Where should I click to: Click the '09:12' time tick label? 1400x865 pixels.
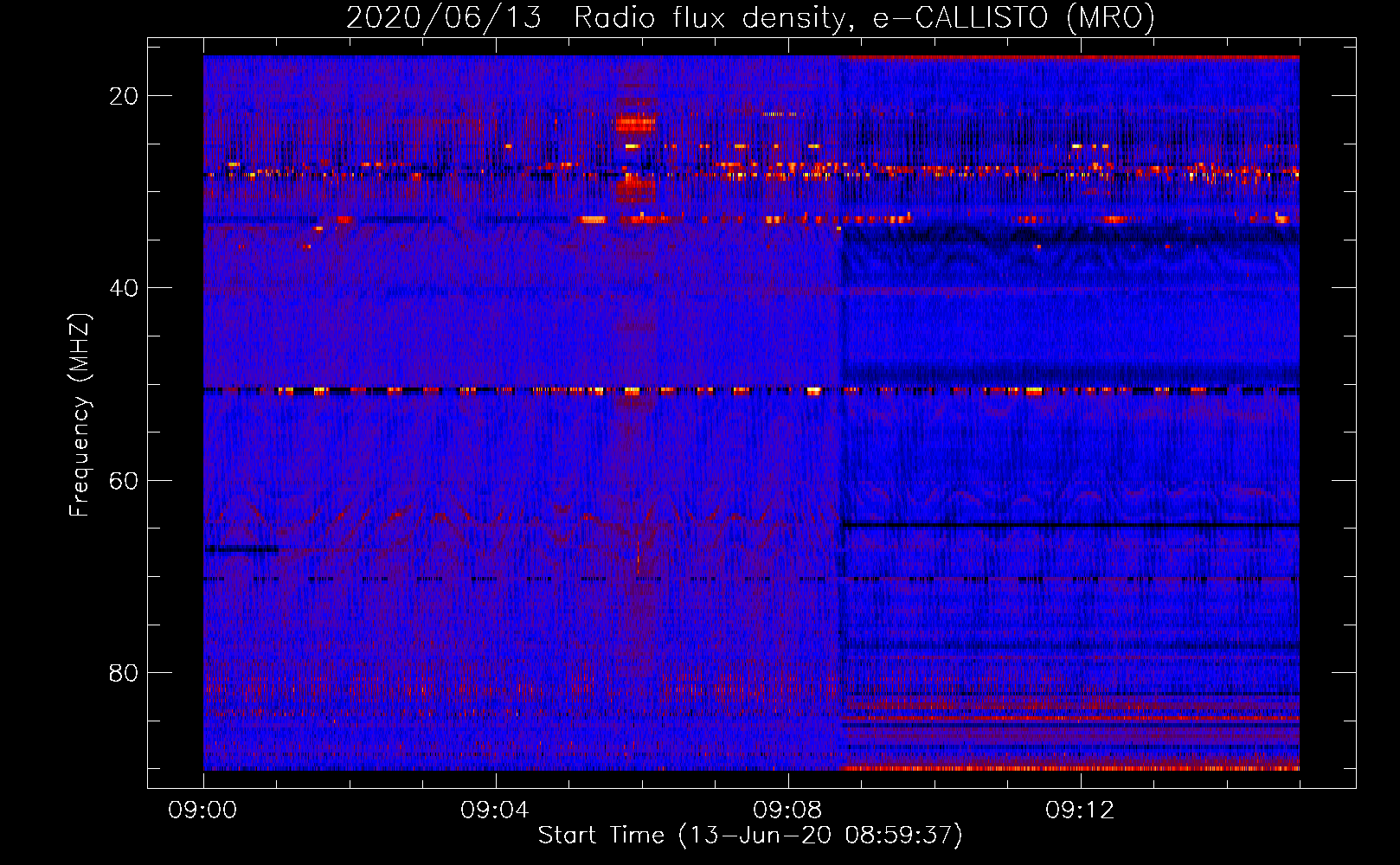pyautogui.click(x=1080, y=811)
